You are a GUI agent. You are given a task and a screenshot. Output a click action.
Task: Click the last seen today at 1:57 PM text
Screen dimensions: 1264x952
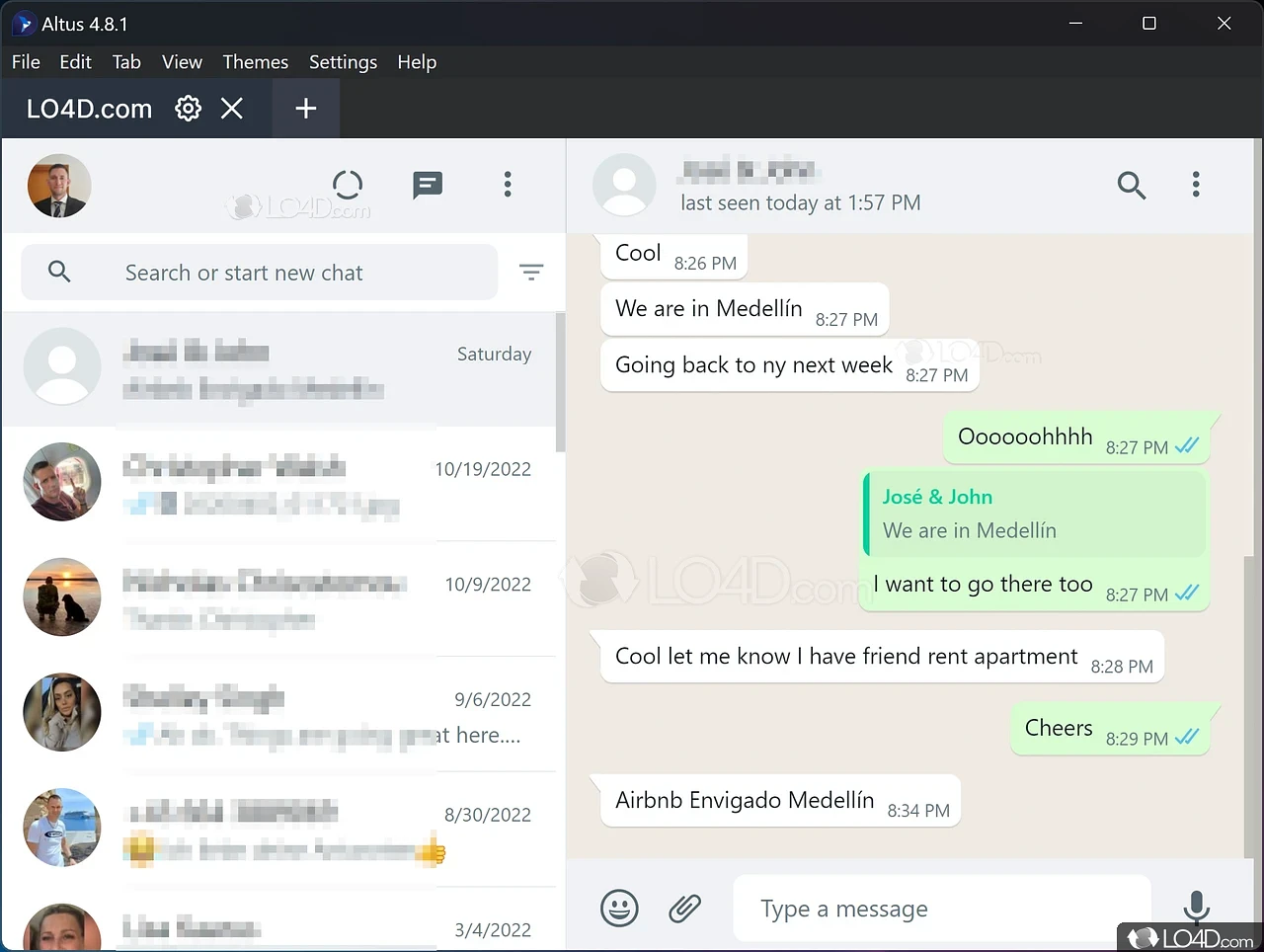tap(800, 203)
